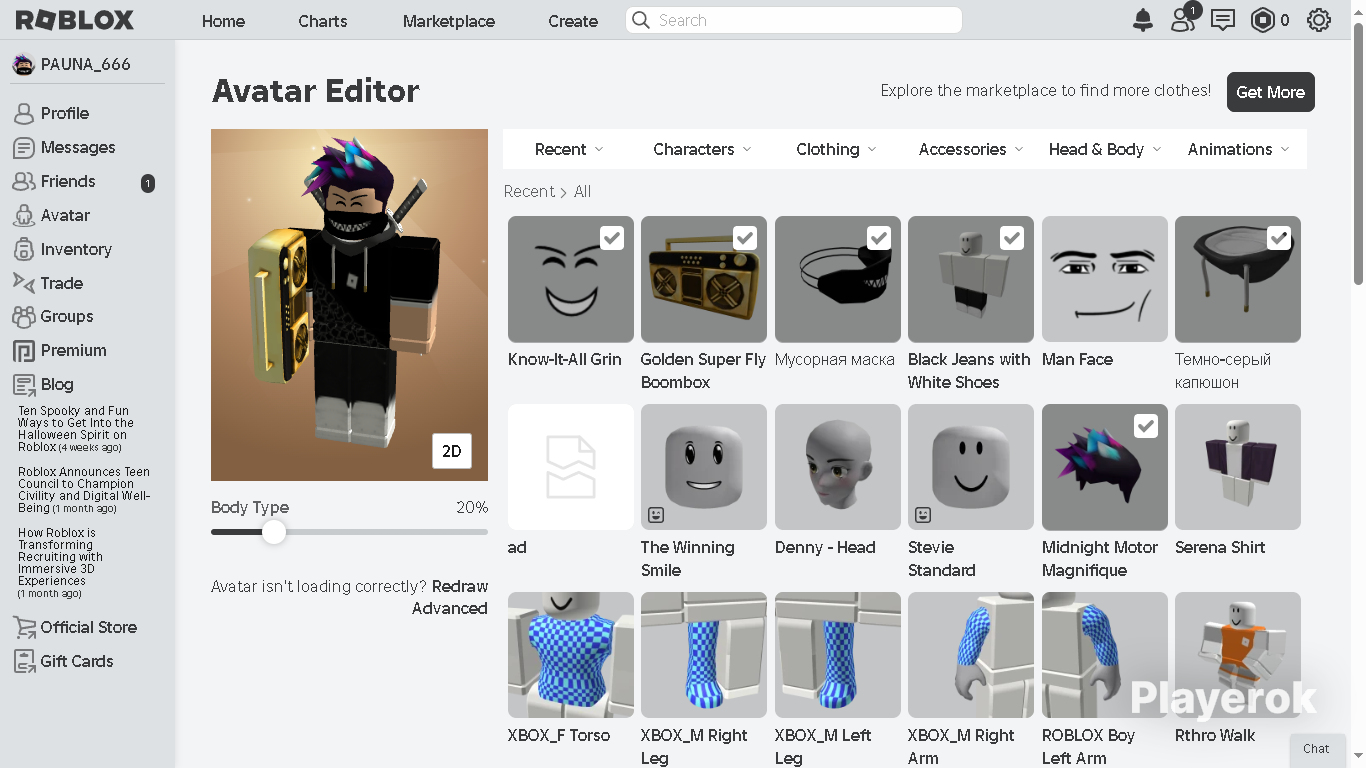Image resolution: width=1366 pixels, height=768 pixels.
Task: Expand the Head & Body dropdown
Action: click(x=1105, y=149)
